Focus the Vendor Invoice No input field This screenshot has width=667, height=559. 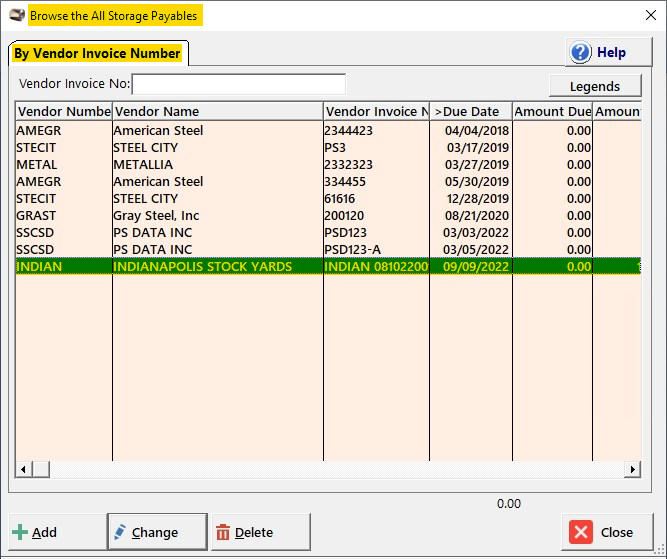[x=239, y=84]
